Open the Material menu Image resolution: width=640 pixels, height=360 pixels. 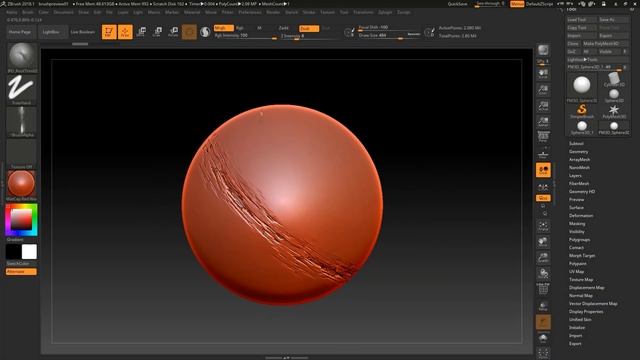pyautogui.click(x=192, y=12)
